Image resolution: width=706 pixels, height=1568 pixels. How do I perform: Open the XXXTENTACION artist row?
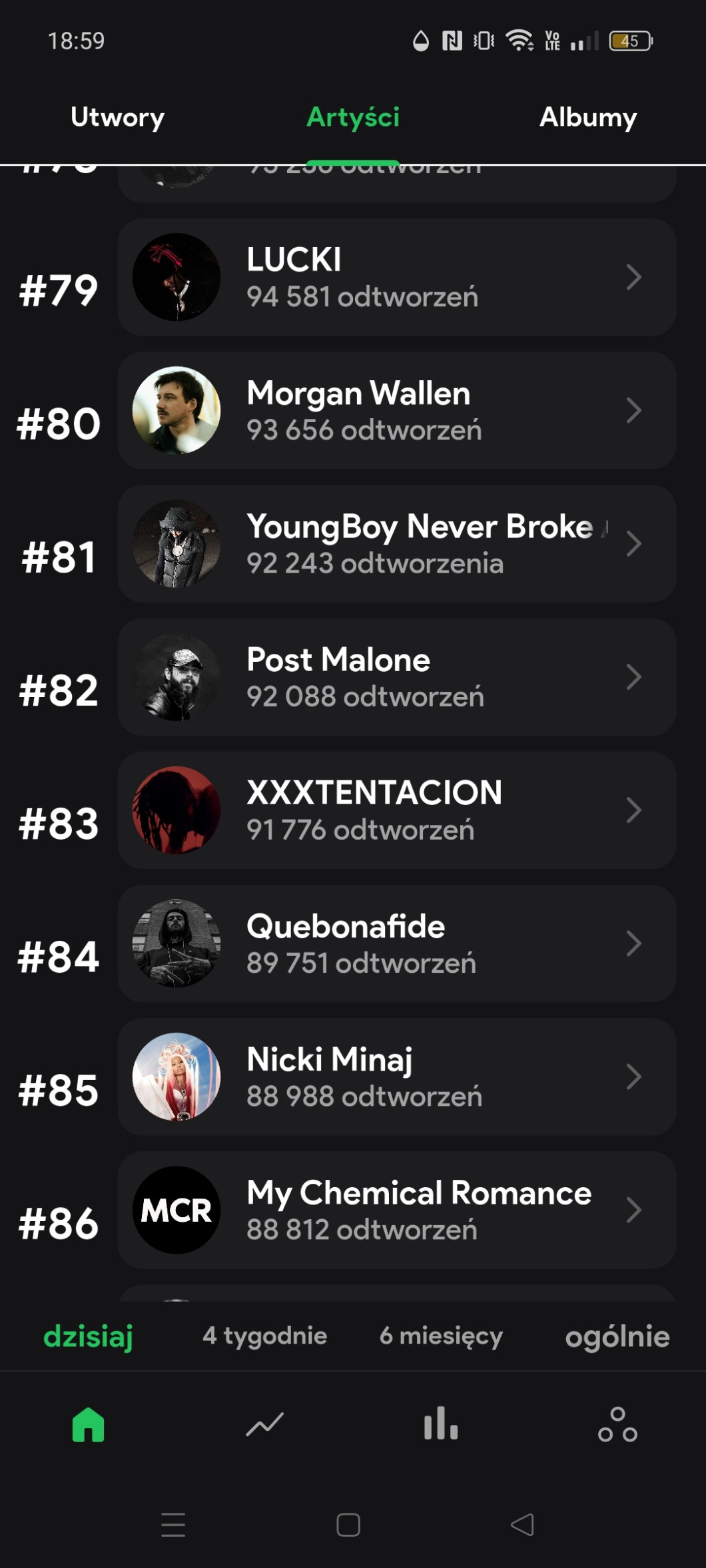[397, 810]
